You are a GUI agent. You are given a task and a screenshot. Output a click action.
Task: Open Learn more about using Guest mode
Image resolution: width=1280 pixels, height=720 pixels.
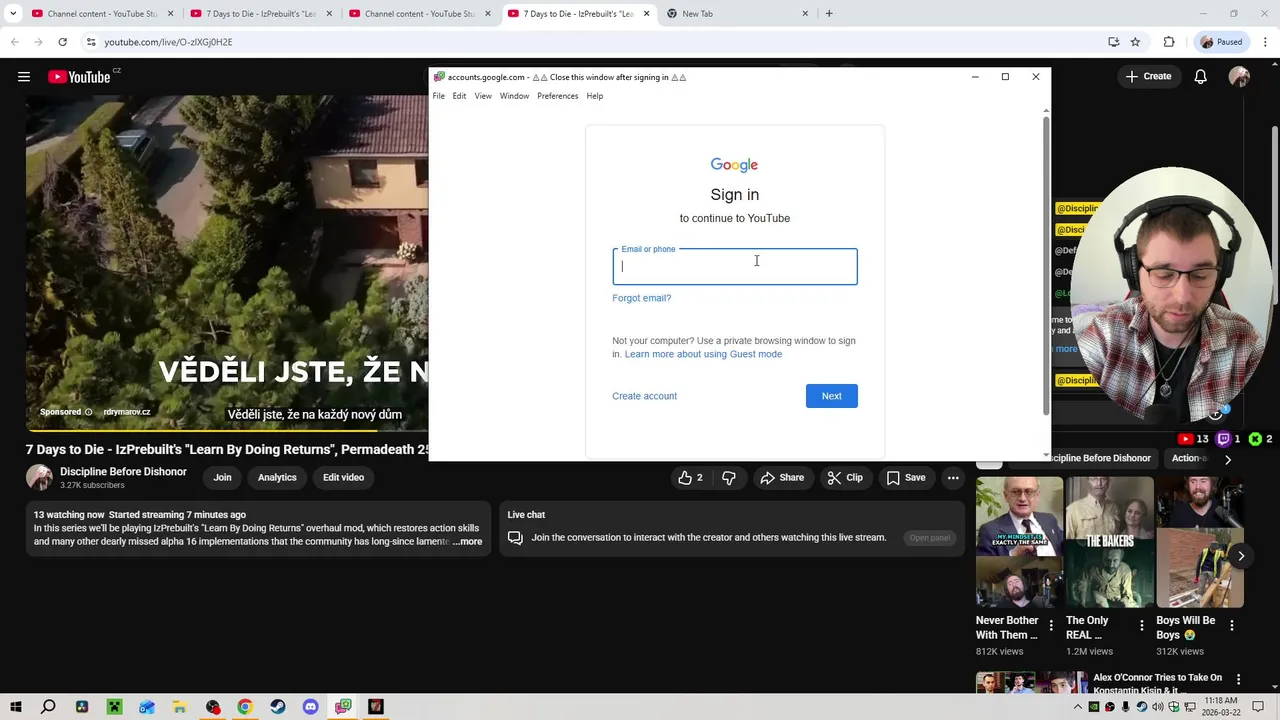tap(704, 354)
